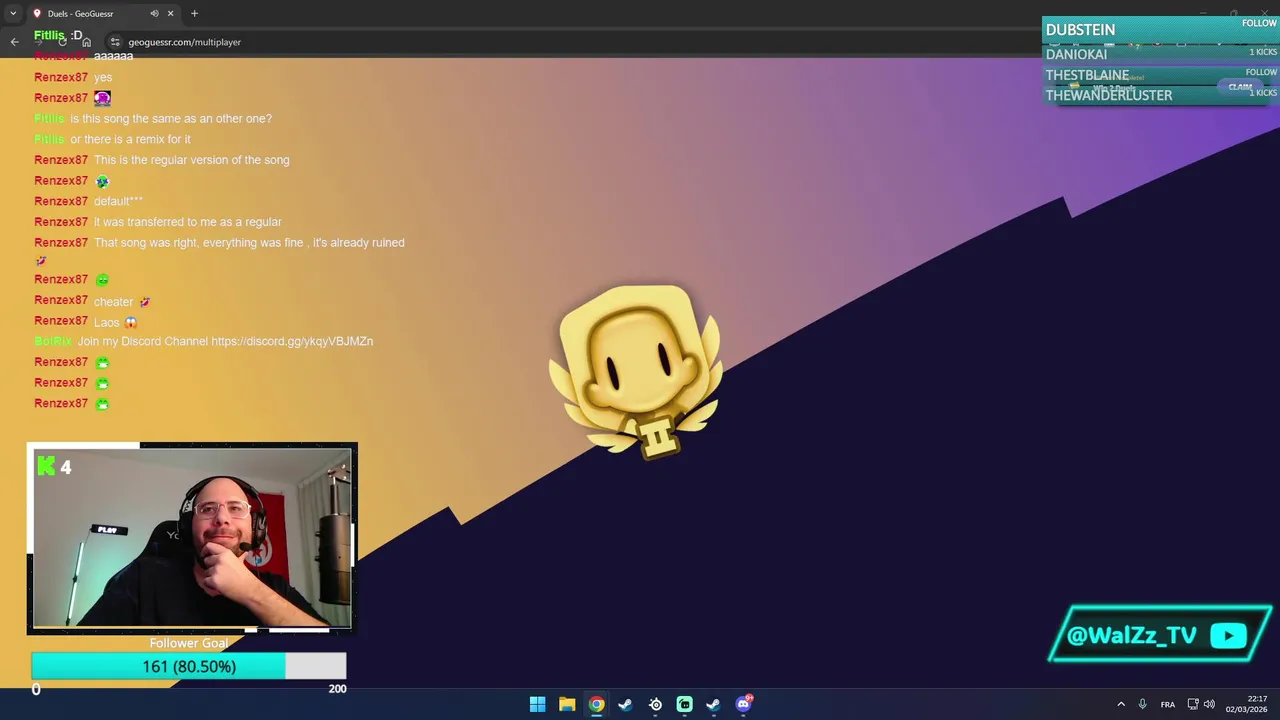Mute the GeoGuessr tab audio icon

154,14
